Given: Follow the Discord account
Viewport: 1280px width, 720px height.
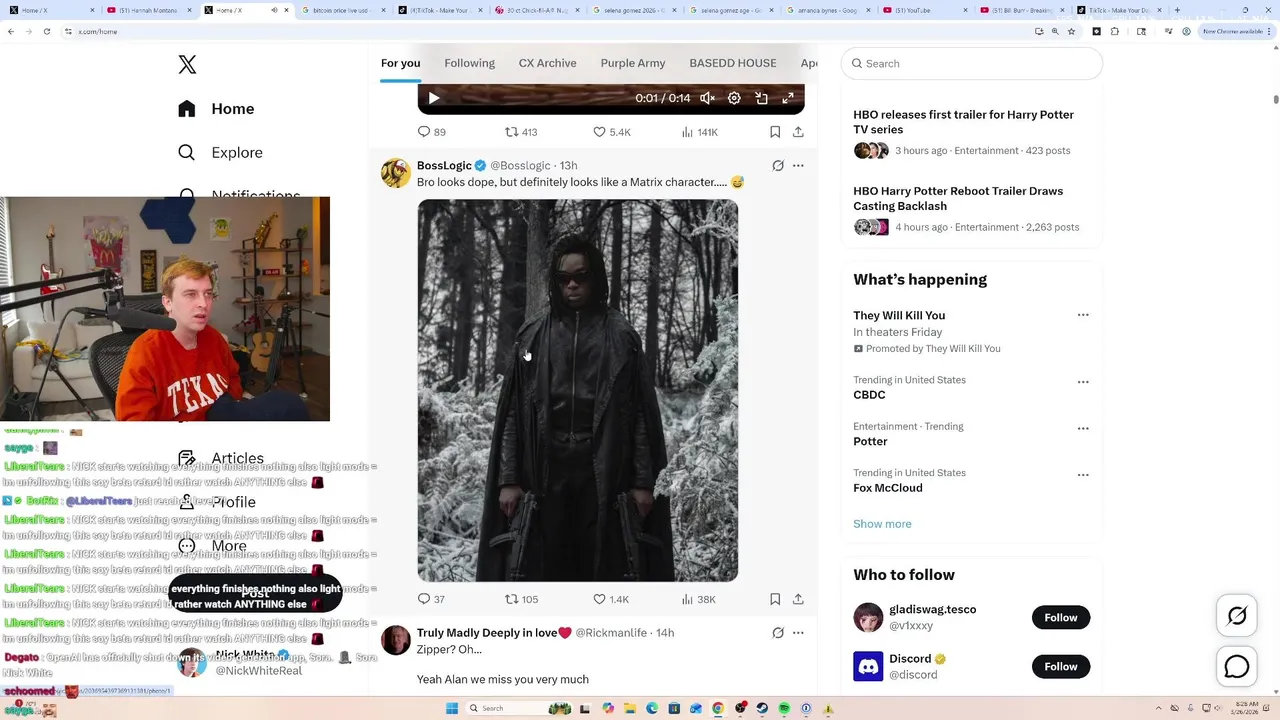Looking at the screenshot, I should [x=1061, y=667].
